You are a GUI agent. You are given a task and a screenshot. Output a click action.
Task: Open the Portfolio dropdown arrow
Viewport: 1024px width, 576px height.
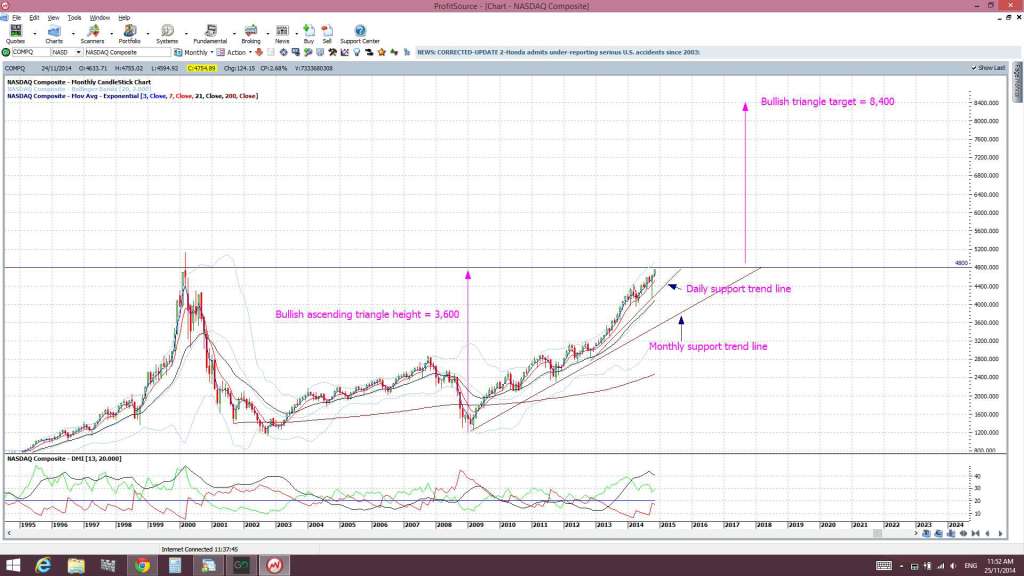point(148,34)
